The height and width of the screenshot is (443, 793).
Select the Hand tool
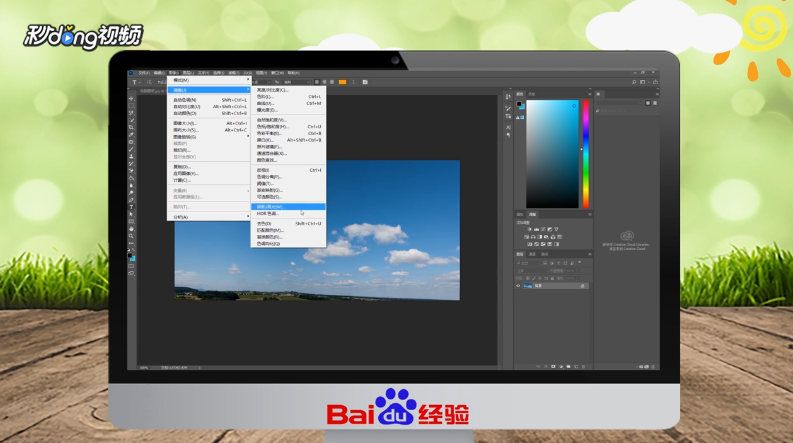click(x=131, y=229)
